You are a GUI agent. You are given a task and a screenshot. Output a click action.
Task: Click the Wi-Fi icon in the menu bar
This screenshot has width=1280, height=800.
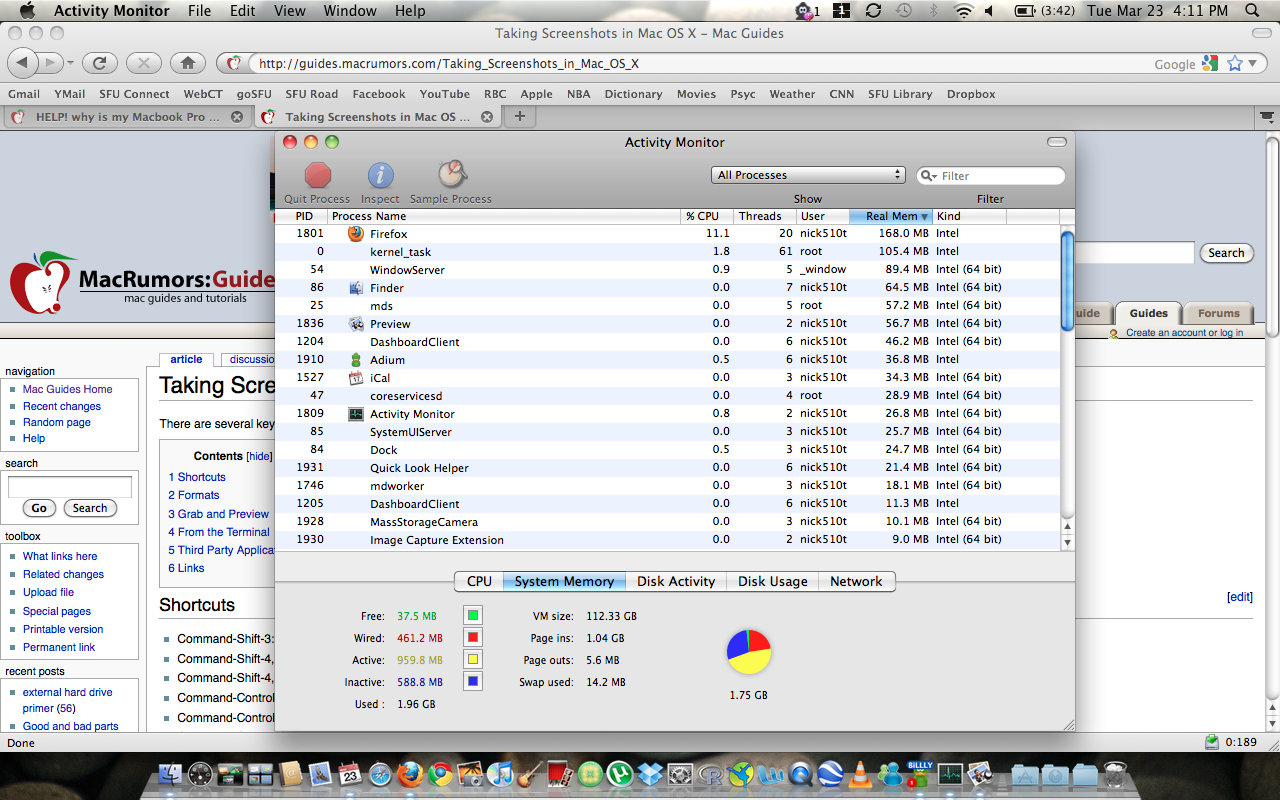(964, 11)
